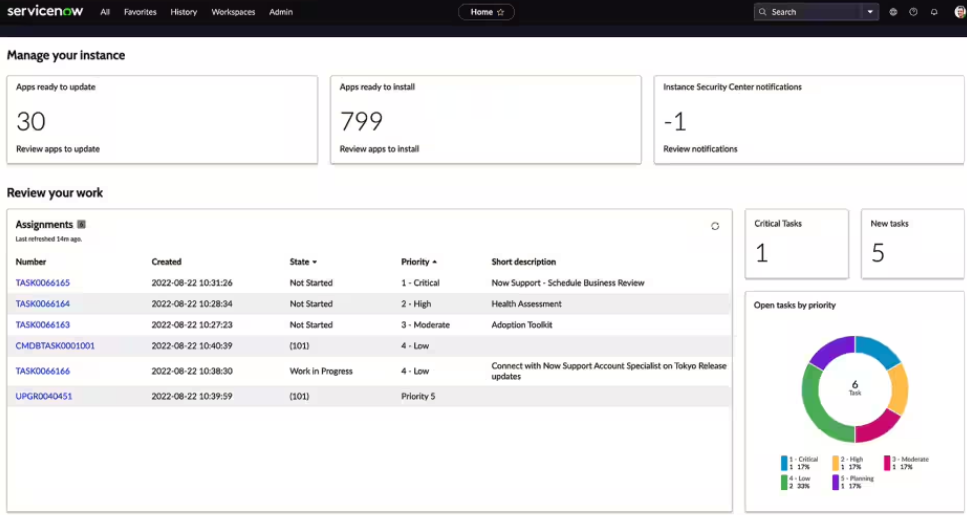Open CMDBTASK0001001 record link
This screenshot has width=967, height=515.
[55, 346]
